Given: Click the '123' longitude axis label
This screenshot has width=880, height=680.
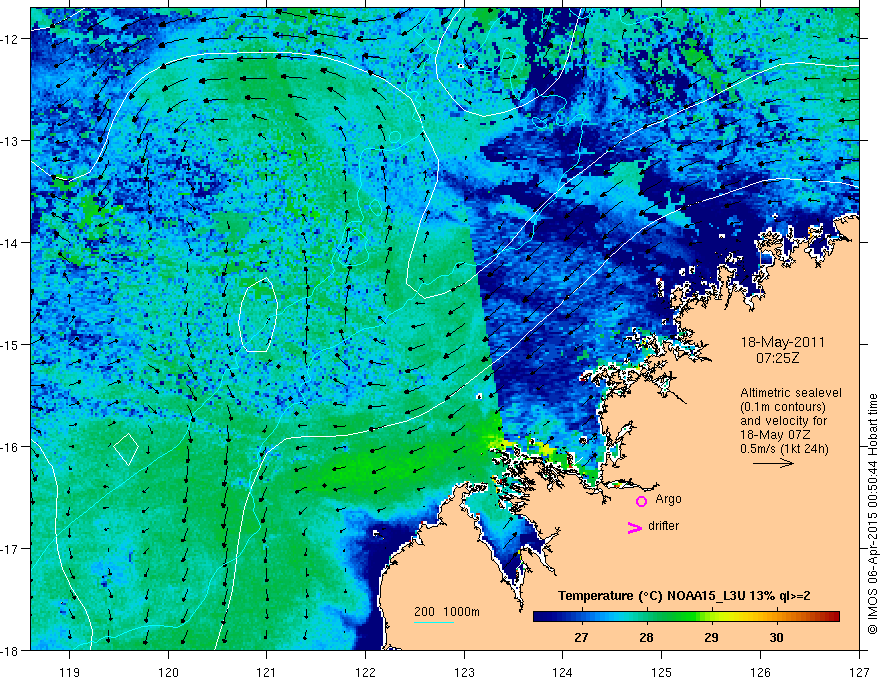Looking at the screenshot, I should 464,672.
